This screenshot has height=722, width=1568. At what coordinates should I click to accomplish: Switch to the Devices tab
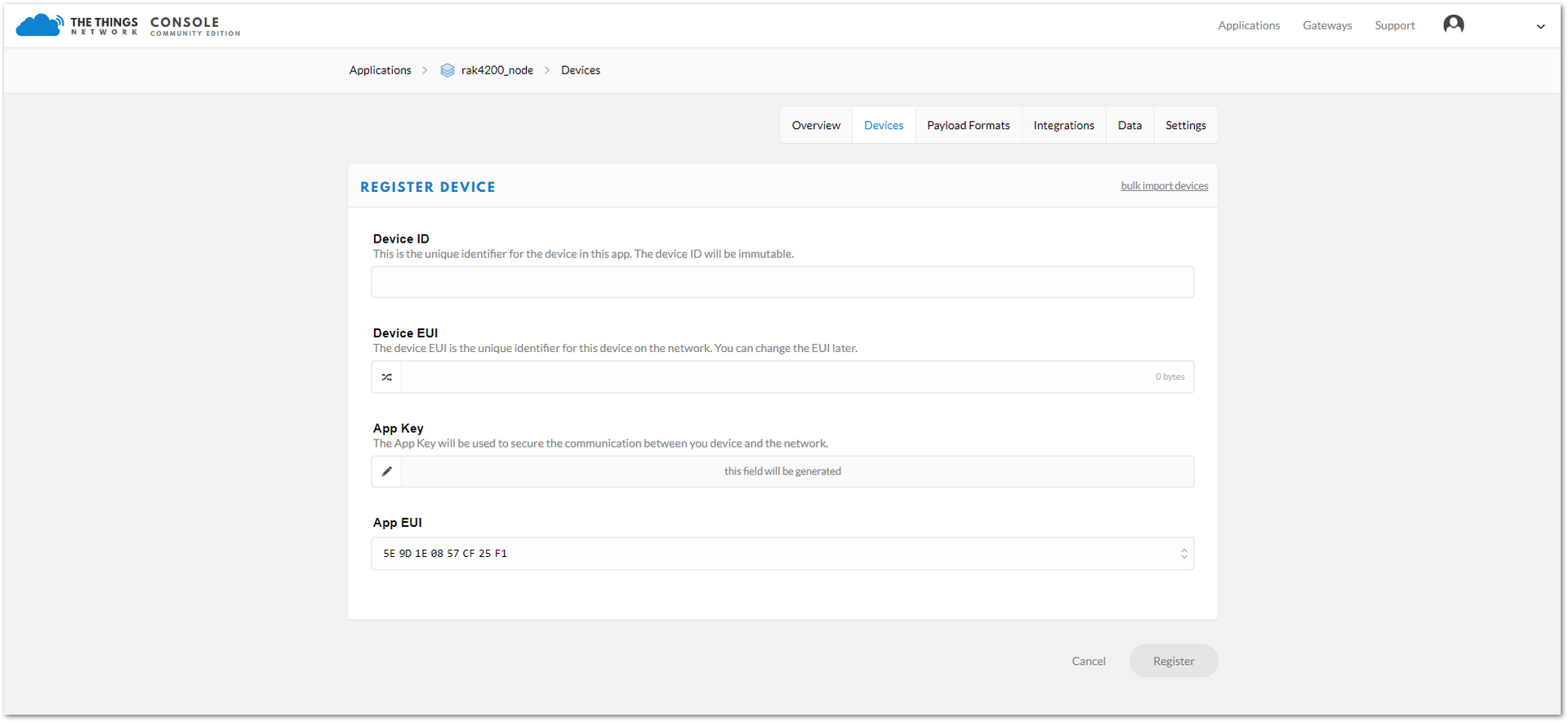[884, 125]
